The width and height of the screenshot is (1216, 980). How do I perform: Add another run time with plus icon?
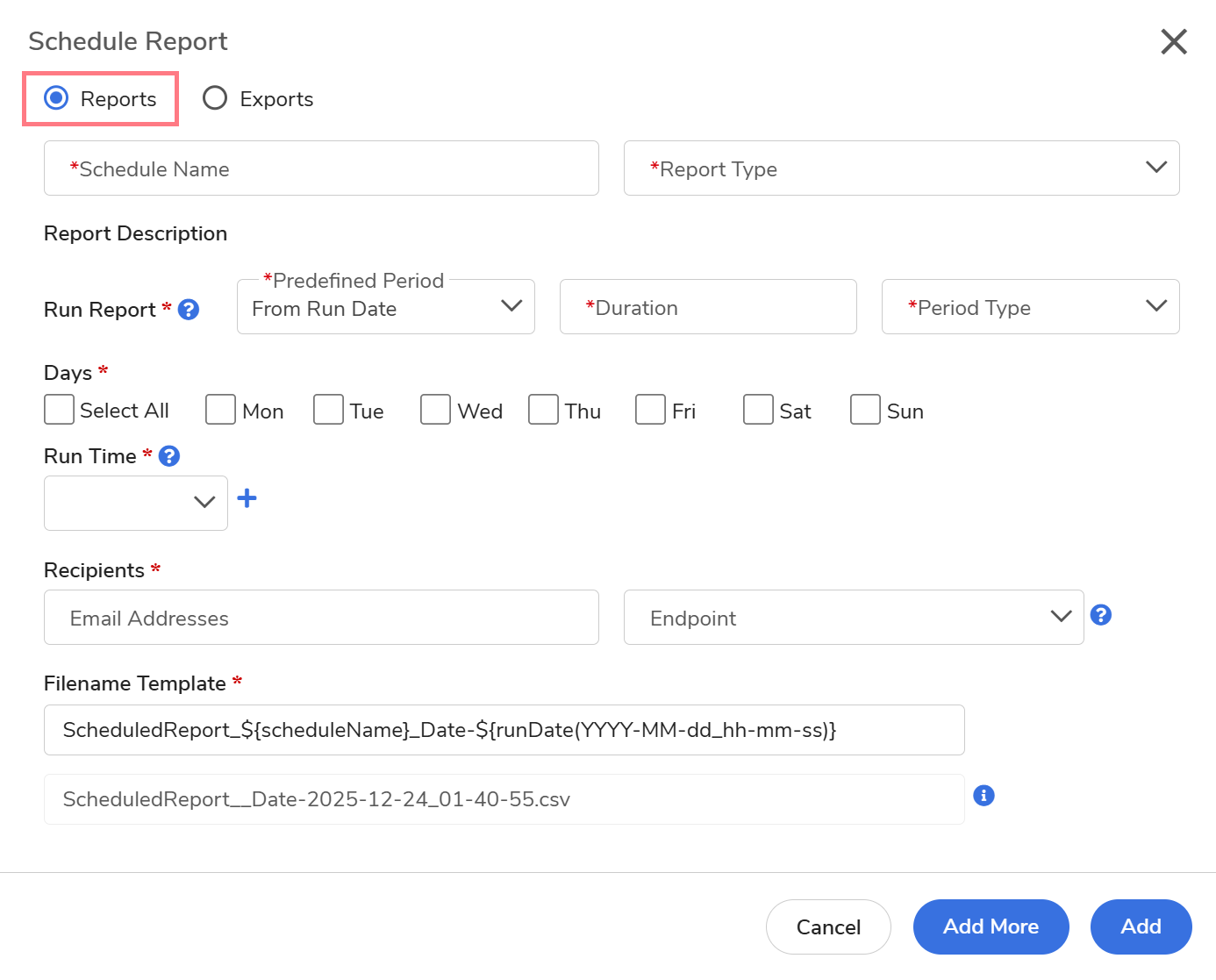[247, 498]
